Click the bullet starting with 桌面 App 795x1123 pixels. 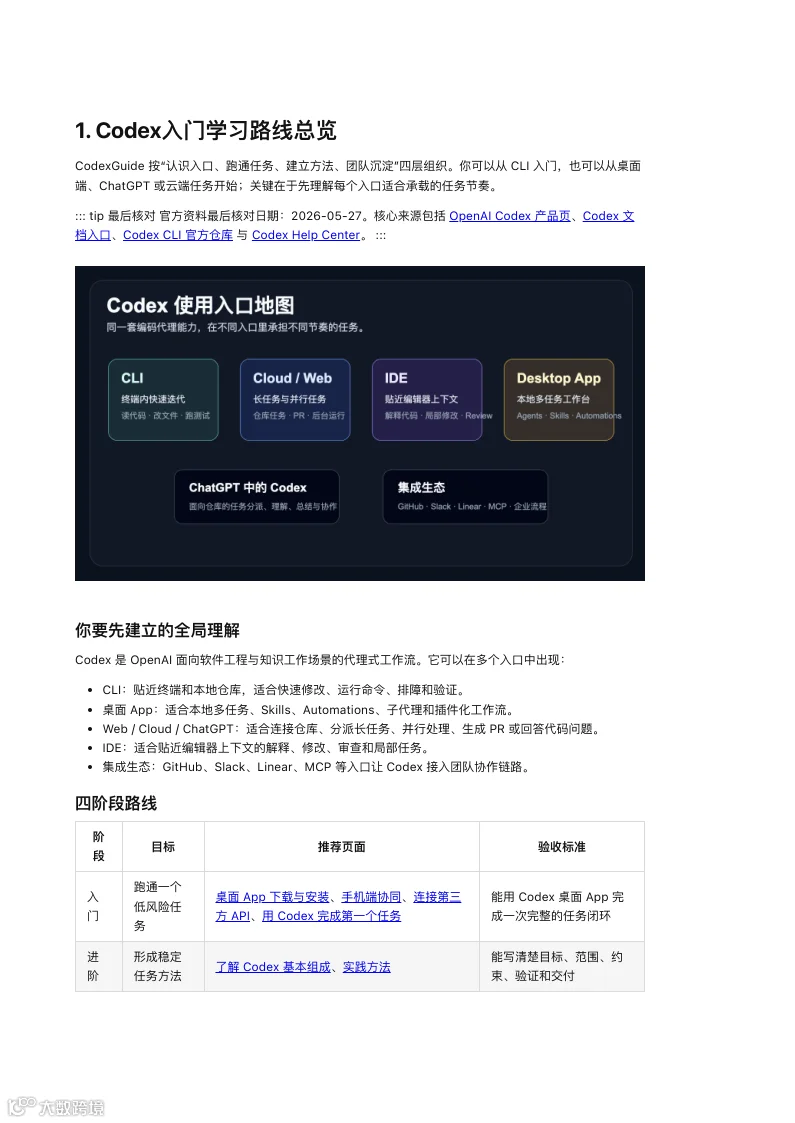point(309,710)
